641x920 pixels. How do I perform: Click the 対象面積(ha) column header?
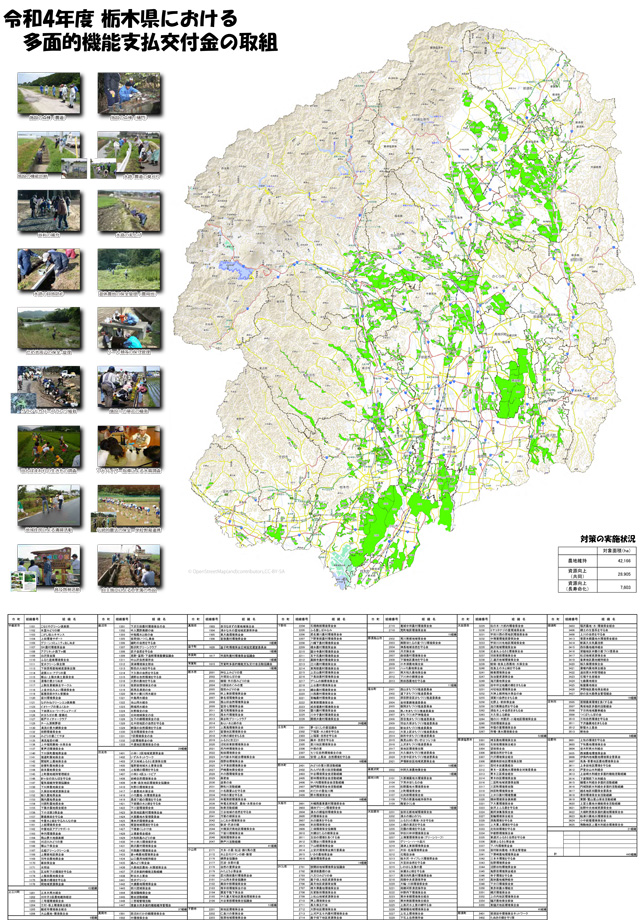616,550
